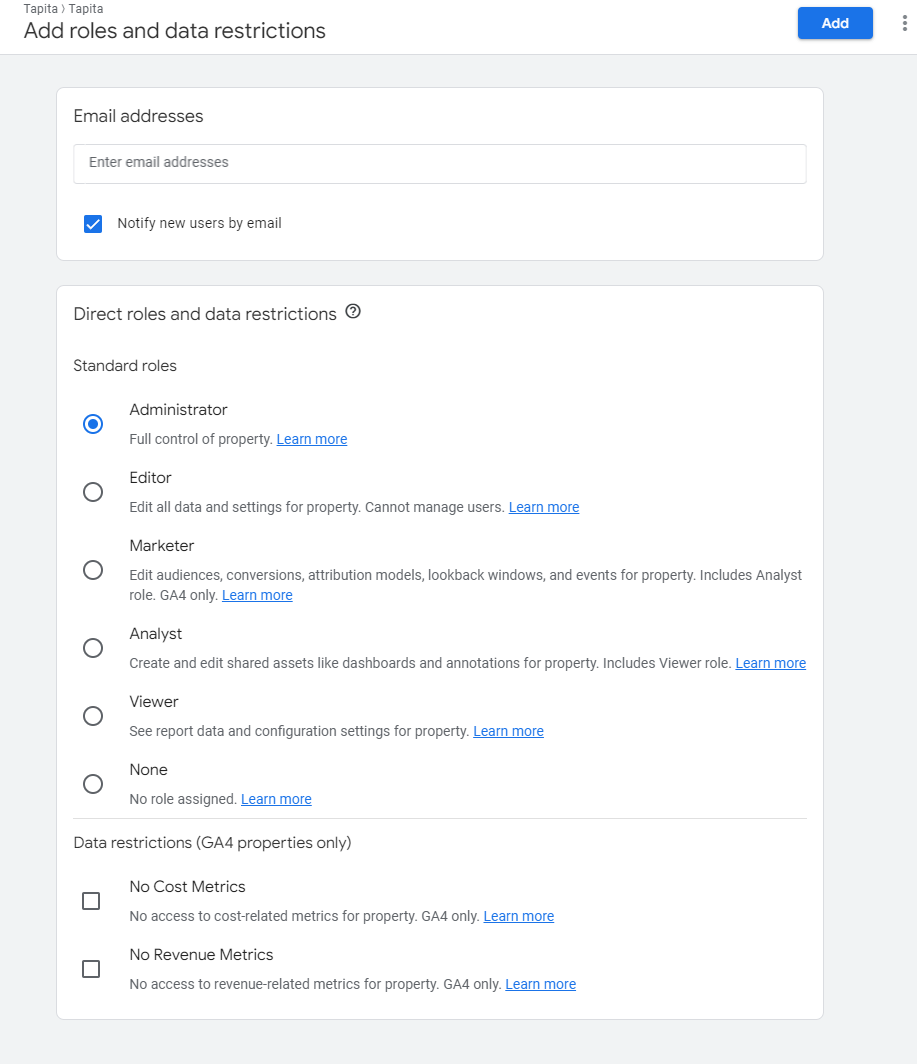
Task: Select the Editor role radio button
Action: pos(93,492)
